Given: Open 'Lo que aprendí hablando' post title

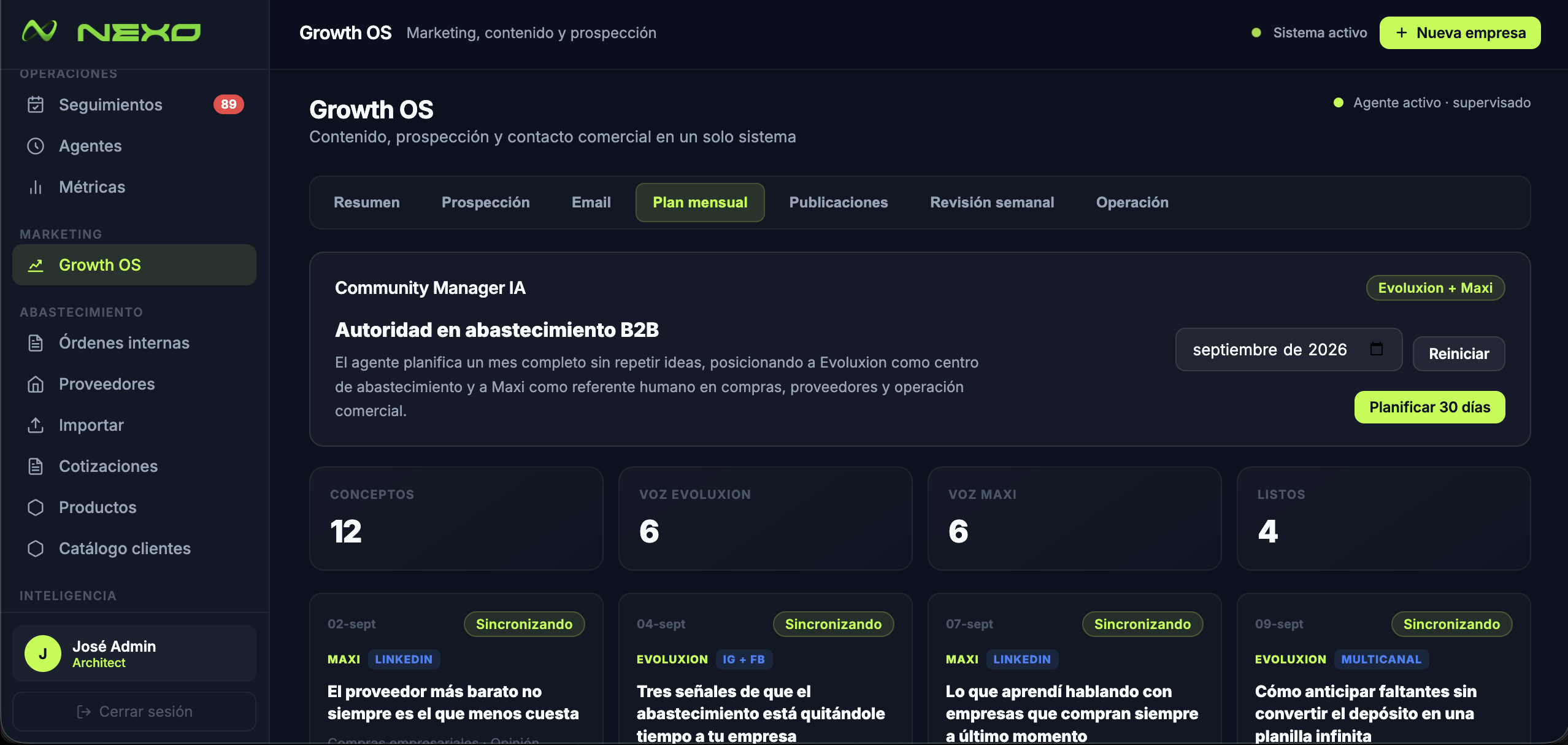Looking at the screenshot, I should 1072,714.
